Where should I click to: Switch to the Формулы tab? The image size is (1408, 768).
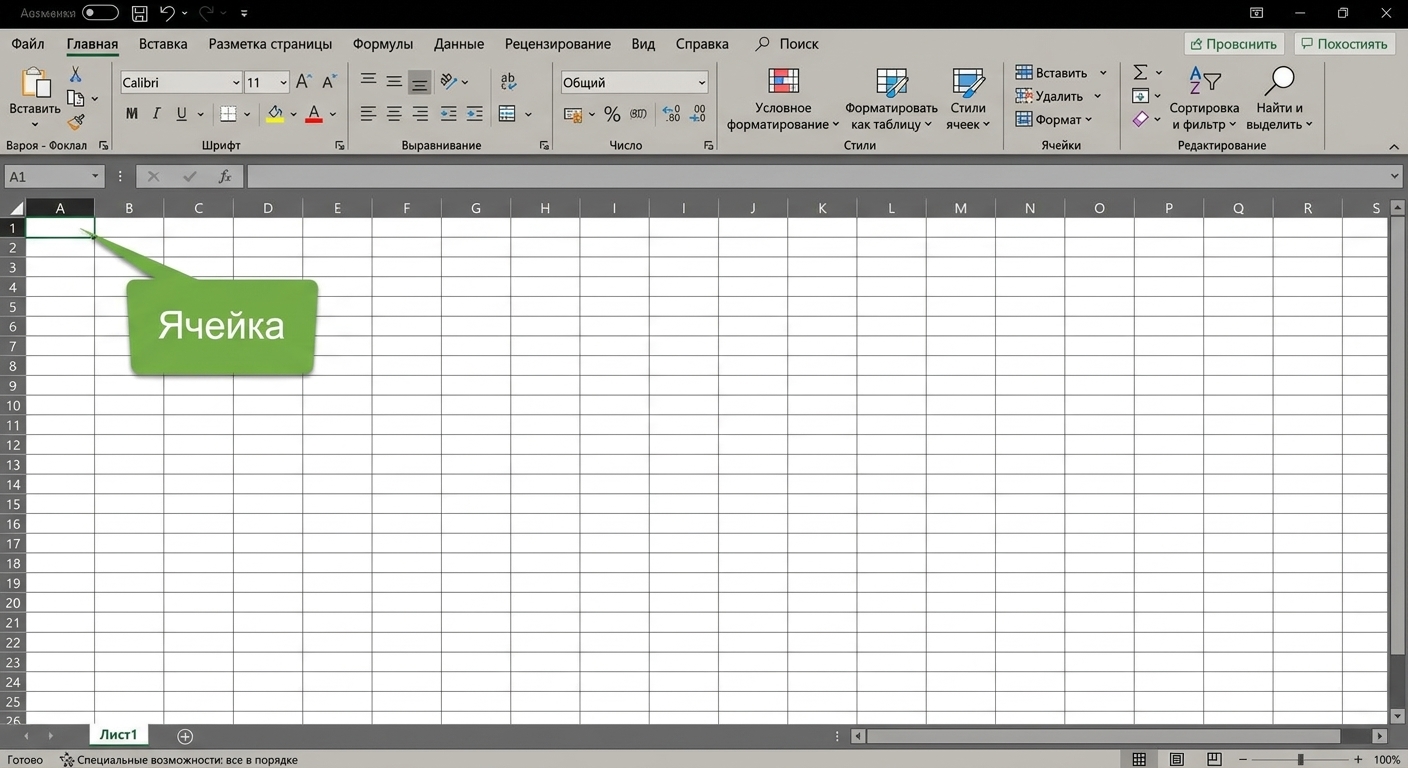coord(383,44)
